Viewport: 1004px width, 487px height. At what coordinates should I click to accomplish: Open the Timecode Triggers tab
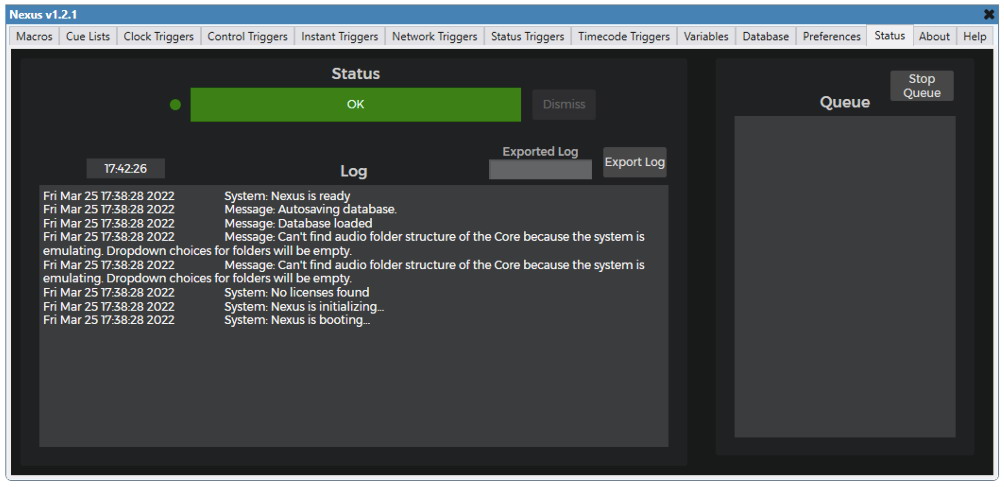(x=624, y=36)
